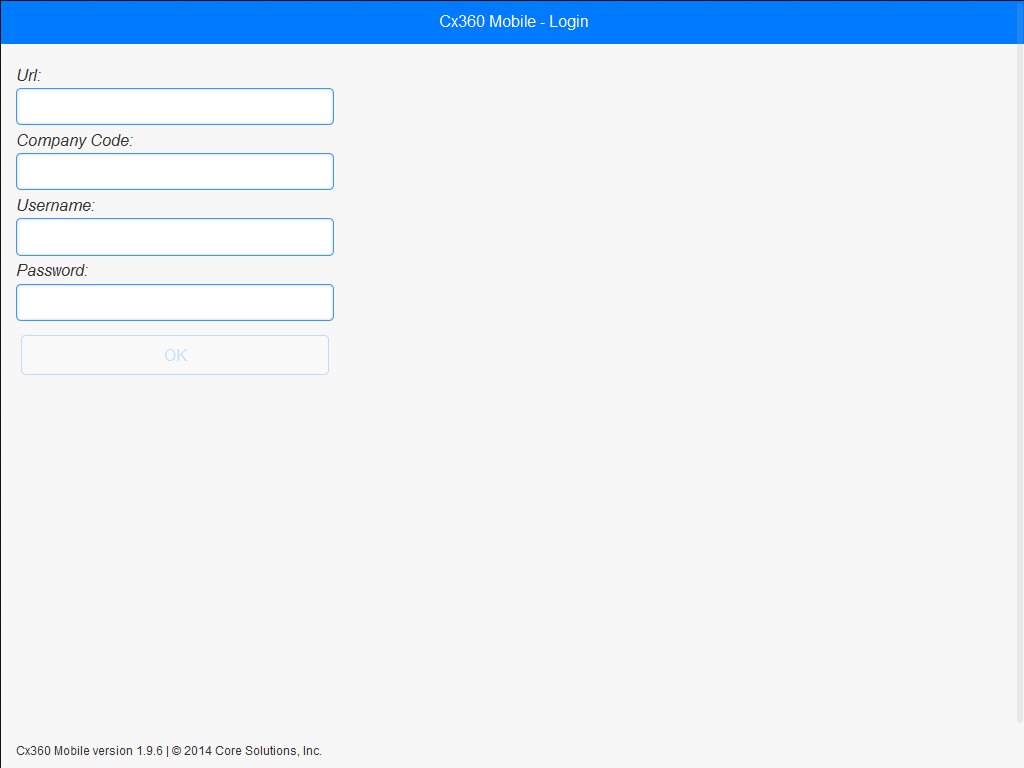Focus the topmost entry field on the form

tap(175, 106)
